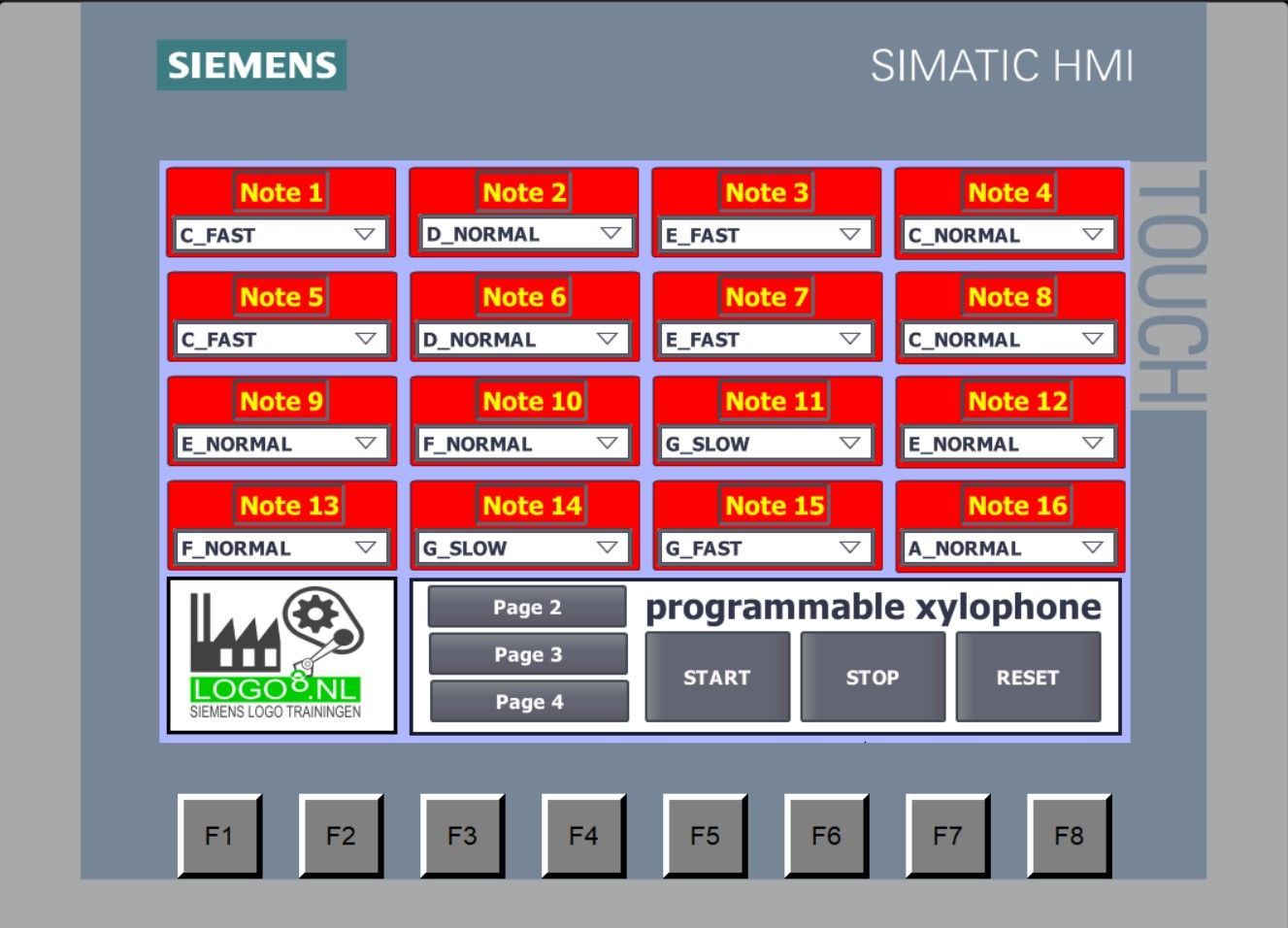Expand the Note 6 selection list
The height and width of the screenshot is (928, 1288).
[x=524, y=339]
